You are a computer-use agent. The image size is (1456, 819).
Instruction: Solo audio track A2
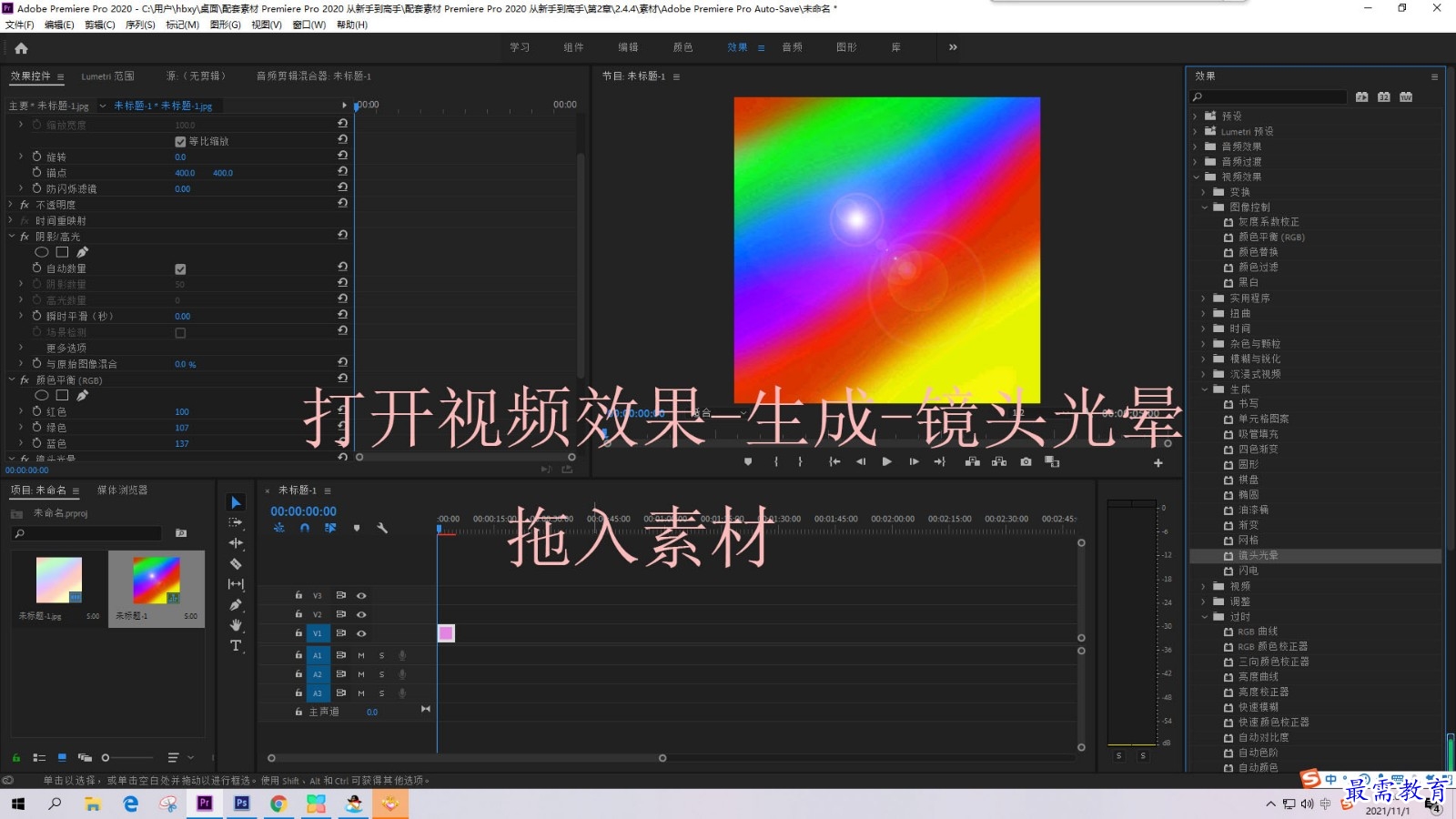[x=381, y=674]
